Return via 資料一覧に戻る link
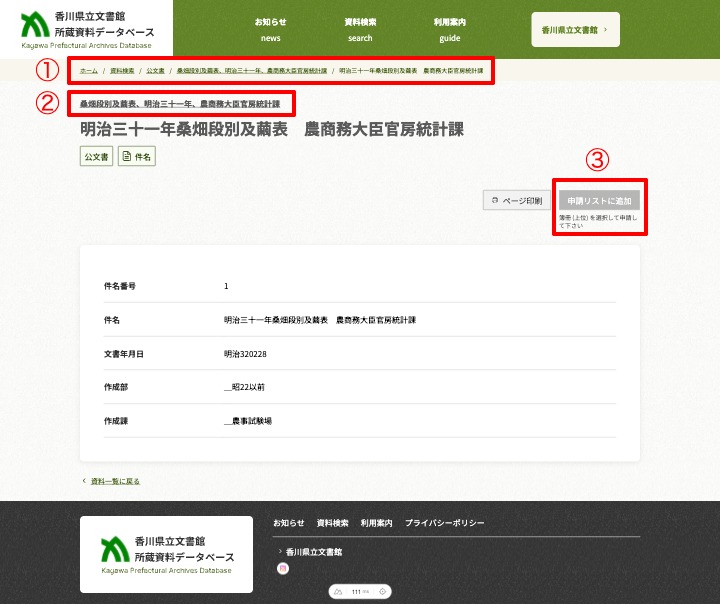This screenshot has width=720, height=604. point(115,481)
